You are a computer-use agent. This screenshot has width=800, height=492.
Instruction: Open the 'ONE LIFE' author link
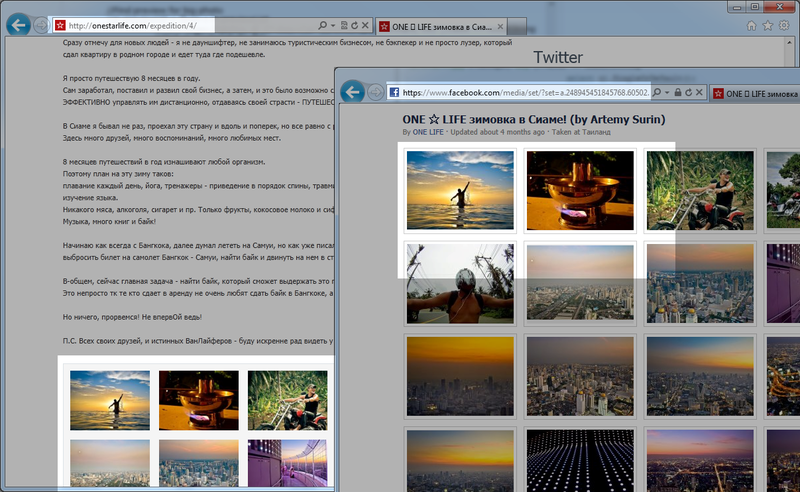[x=428, y=132]
